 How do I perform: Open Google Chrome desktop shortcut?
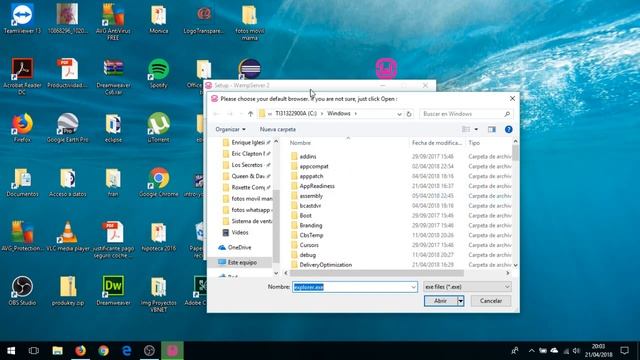(158, 182)
